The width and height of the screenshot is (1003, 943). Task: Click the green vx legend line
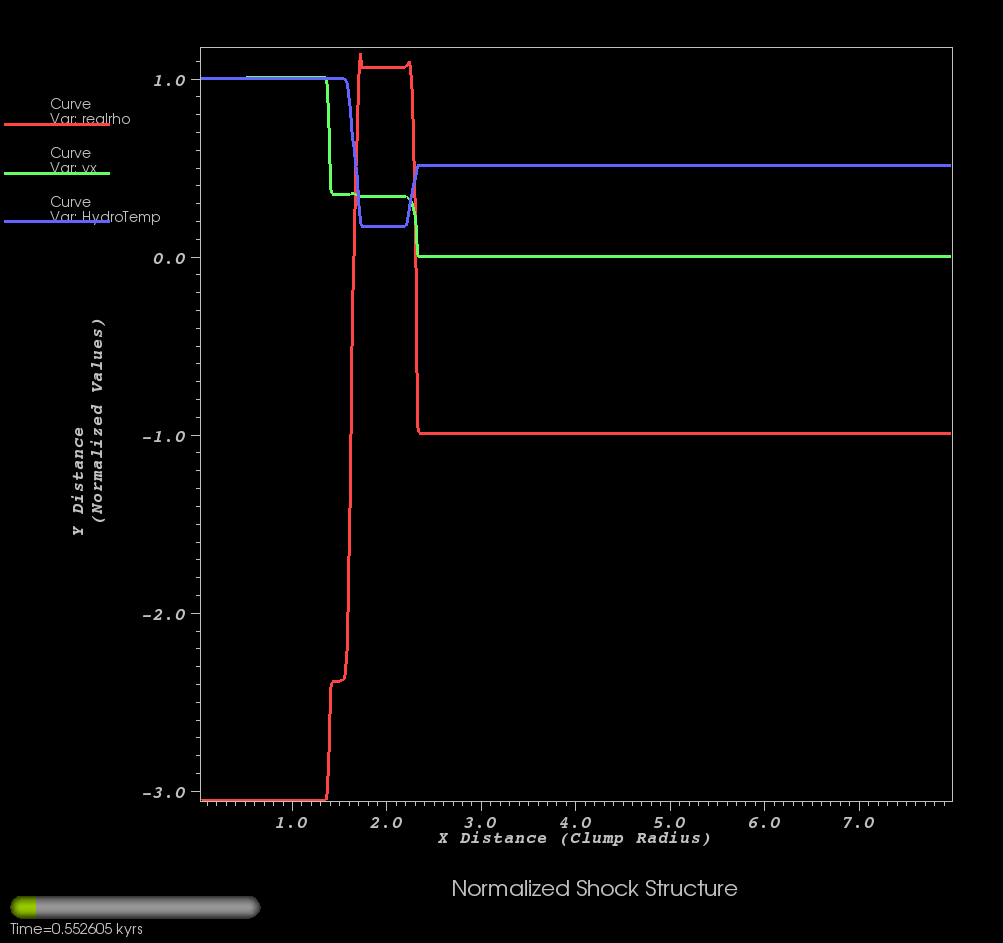point(57,173)
